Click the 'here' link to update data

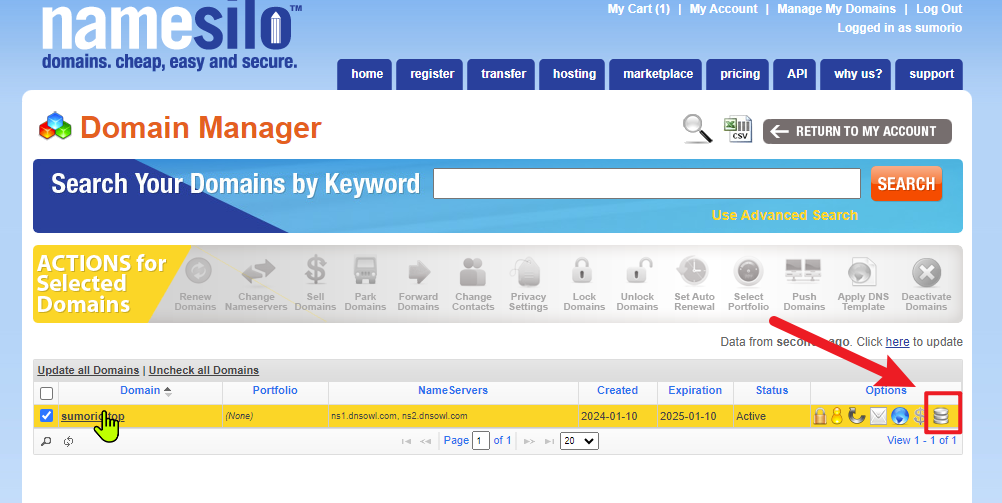pos(897,342)
